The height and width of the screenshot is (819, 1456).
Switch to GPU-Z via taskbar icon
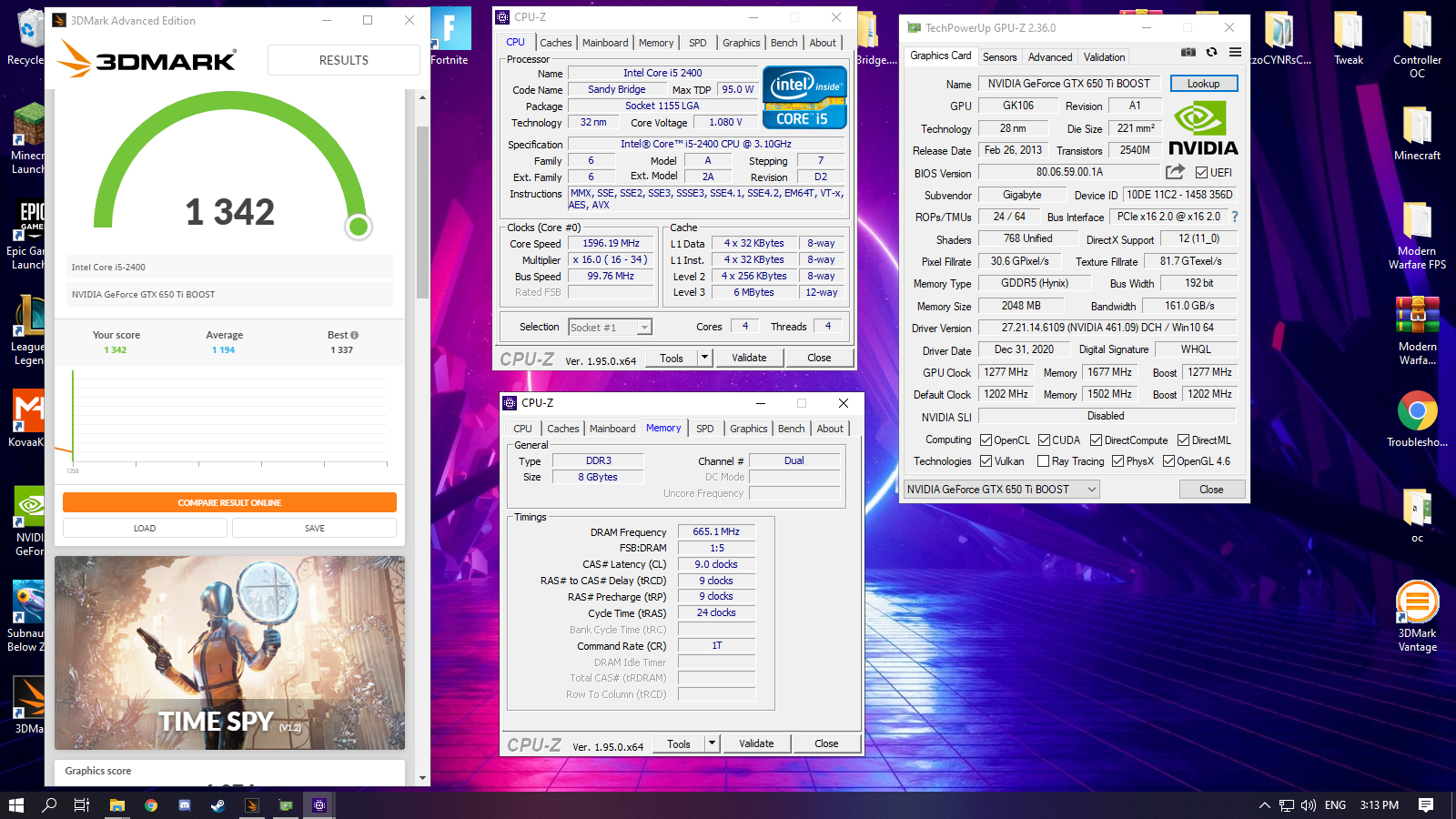(286, 805)
